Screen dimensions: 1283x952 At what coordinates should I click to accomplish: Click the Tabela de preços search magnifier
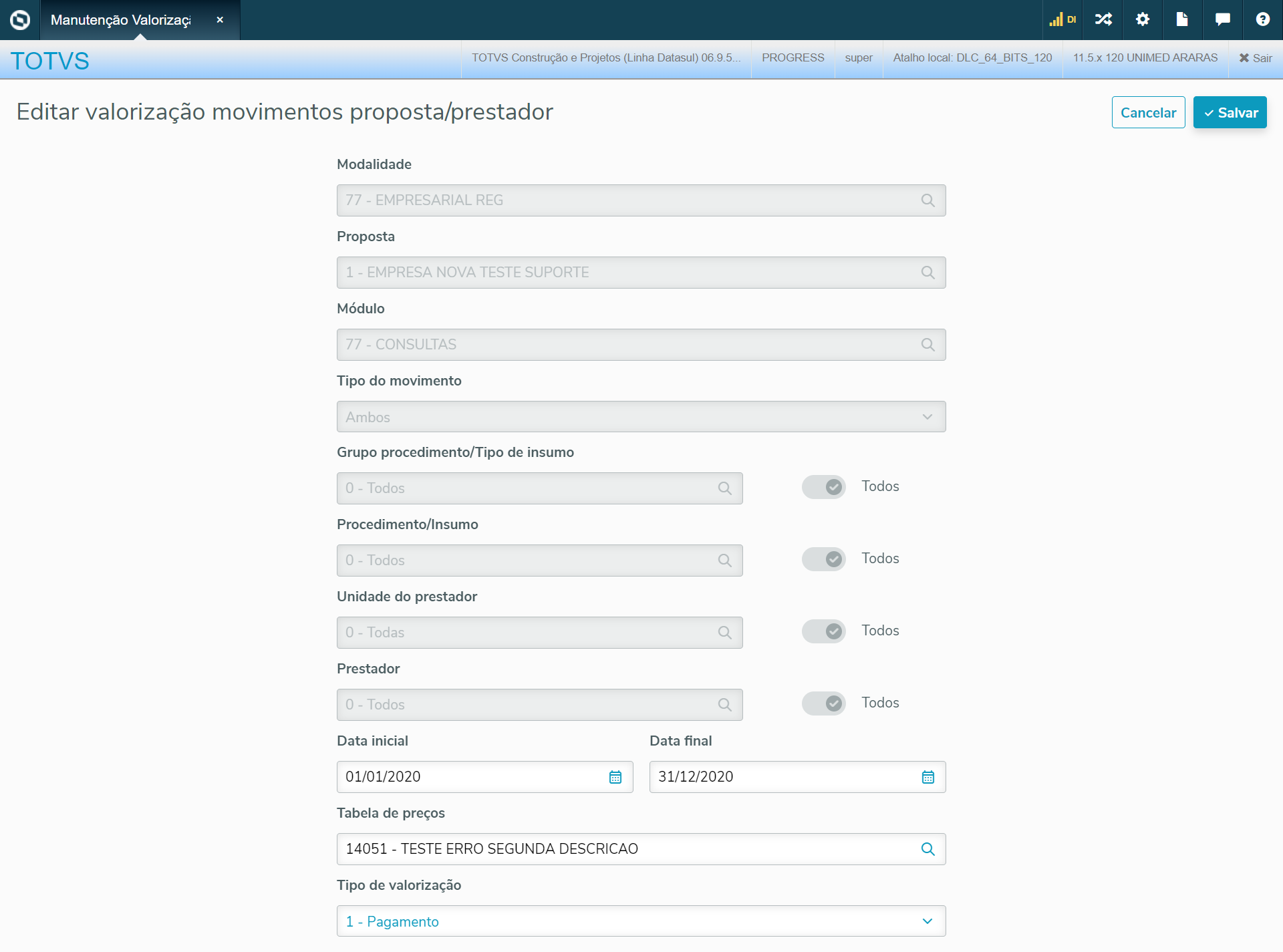(x=928, y=849)
